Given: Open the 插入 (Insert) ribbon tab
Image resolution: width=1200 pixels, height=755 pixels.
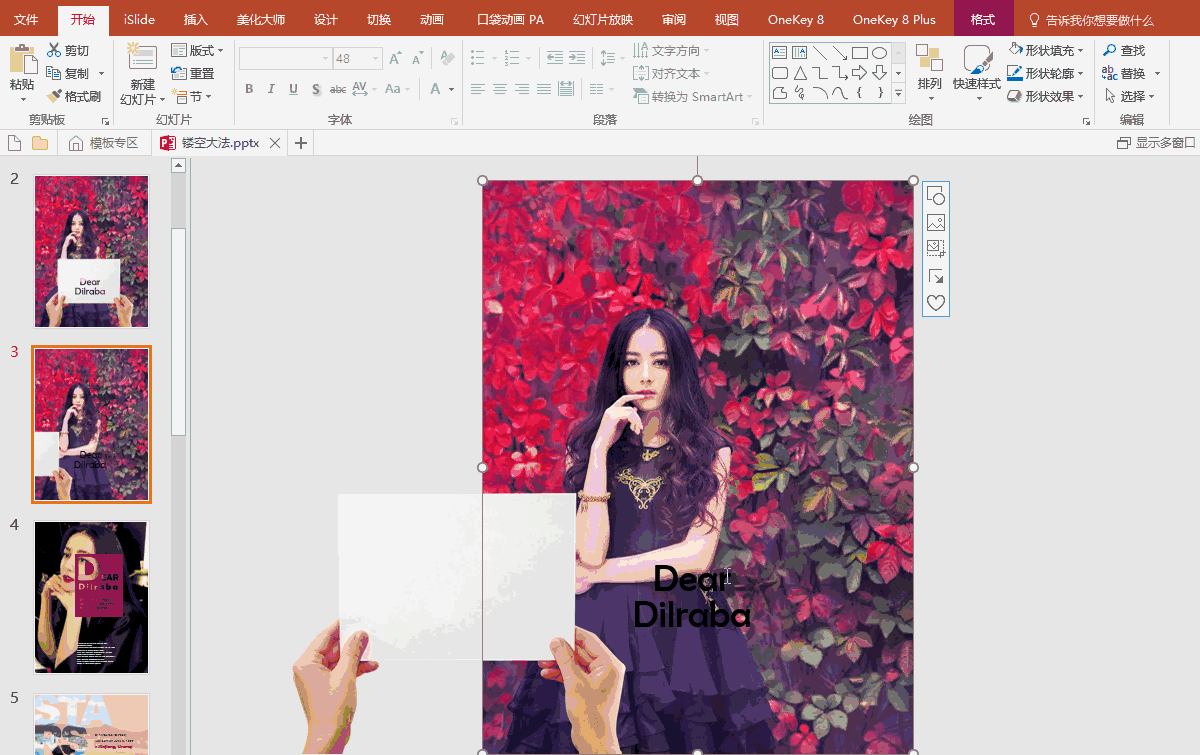Looking at the screenshot, I should point(196,20).
